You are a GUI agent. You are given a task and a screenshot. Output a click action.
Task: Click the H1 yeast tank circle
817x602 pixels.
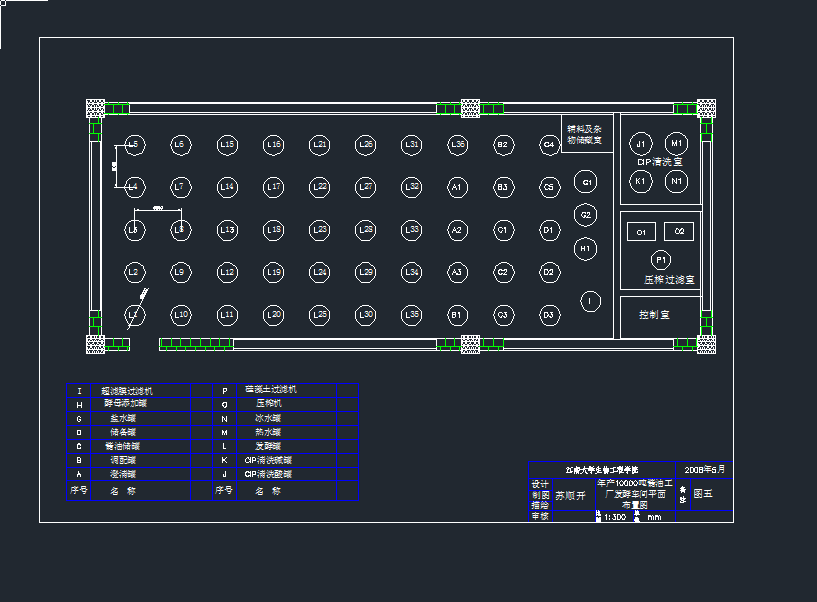[586, 248]
